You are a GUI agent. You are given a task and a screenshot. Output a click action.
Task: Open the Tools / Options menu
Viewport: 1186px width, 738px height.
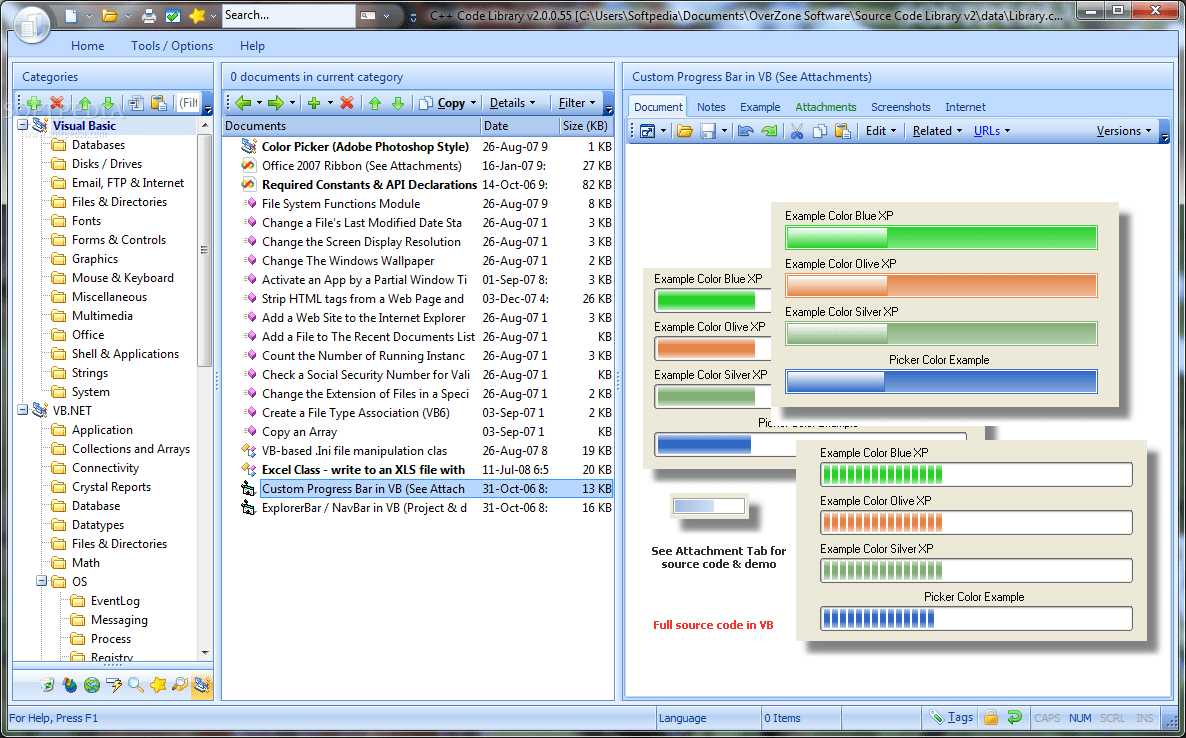point(171,45)
